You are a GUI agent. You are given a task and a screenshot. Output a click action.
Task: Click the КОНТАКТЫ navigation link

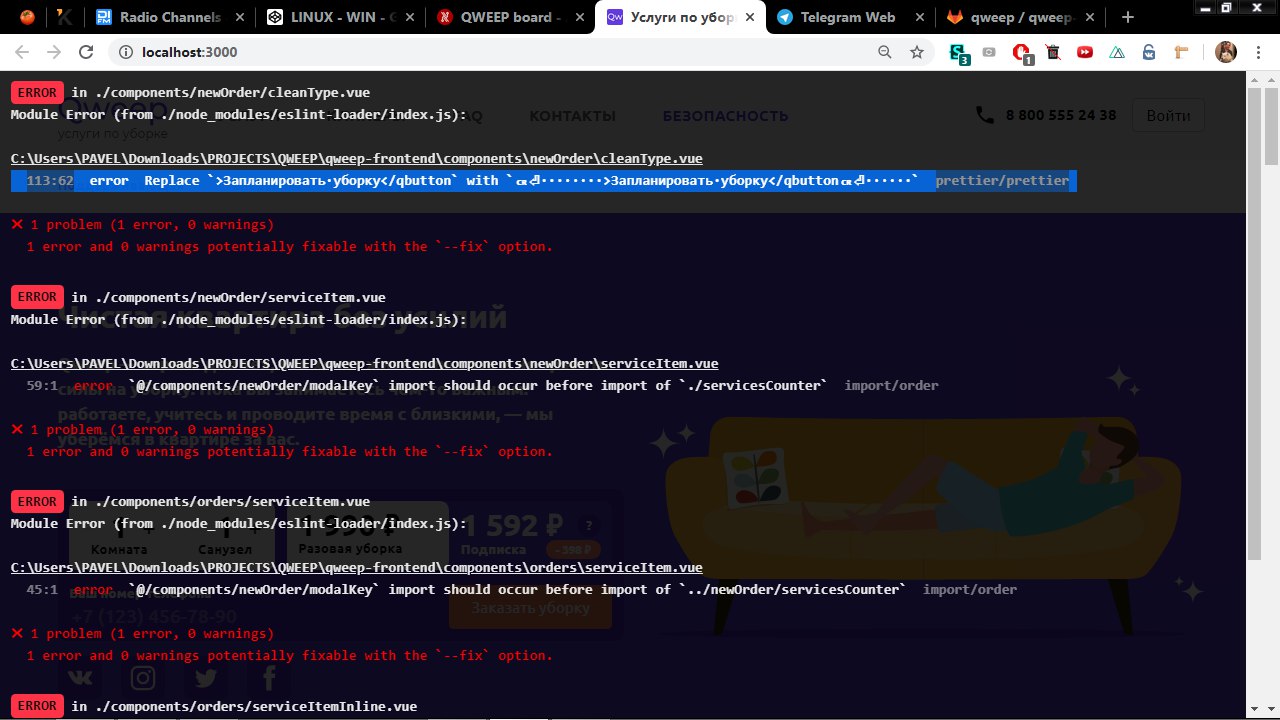[572, 116]
